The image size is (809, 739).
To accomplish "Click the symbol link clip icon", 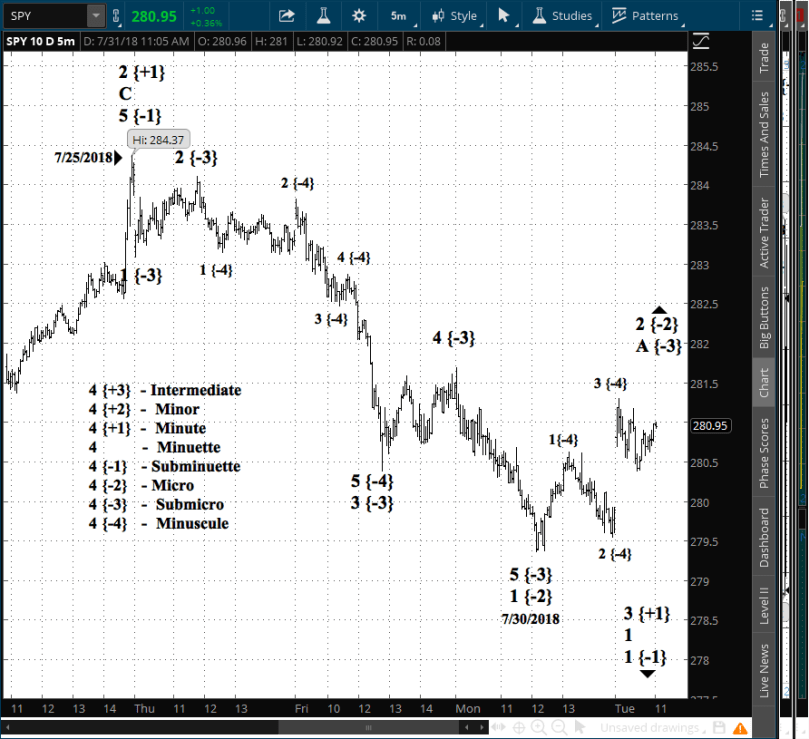I will [x=116, y=16].
